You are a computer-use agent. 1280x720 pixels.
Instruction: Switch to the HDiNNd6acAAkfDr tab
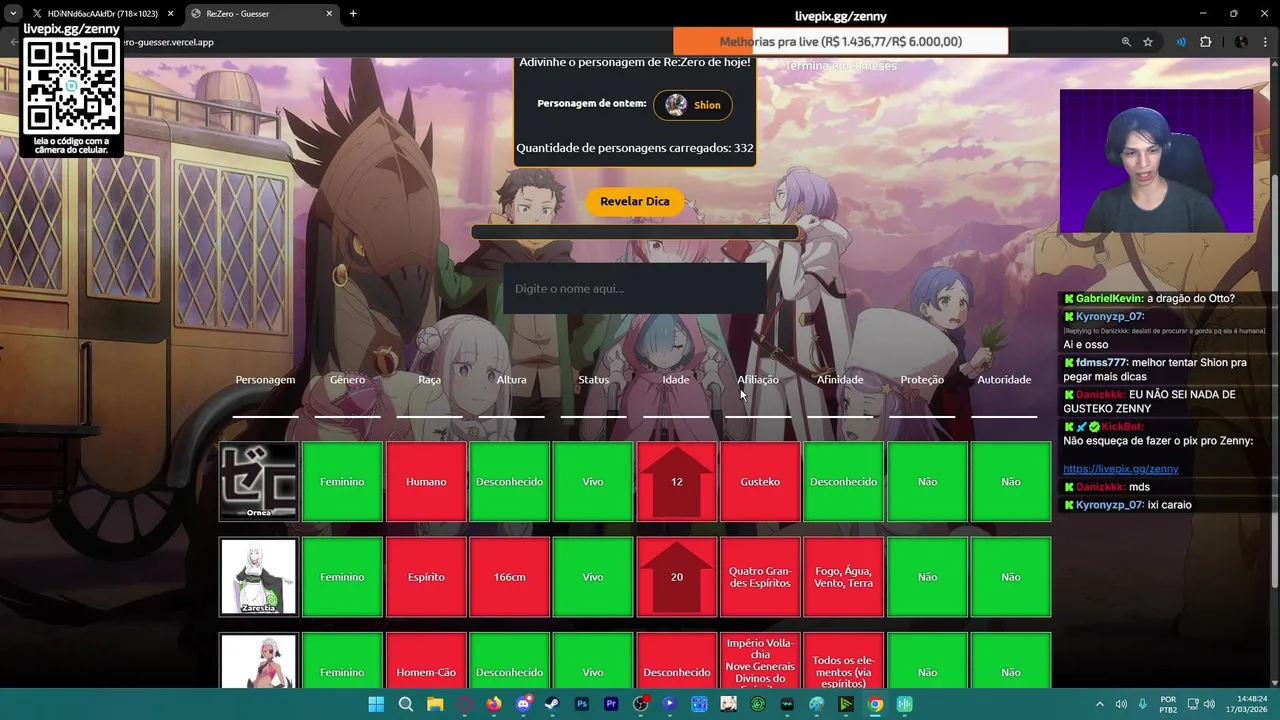103,14
